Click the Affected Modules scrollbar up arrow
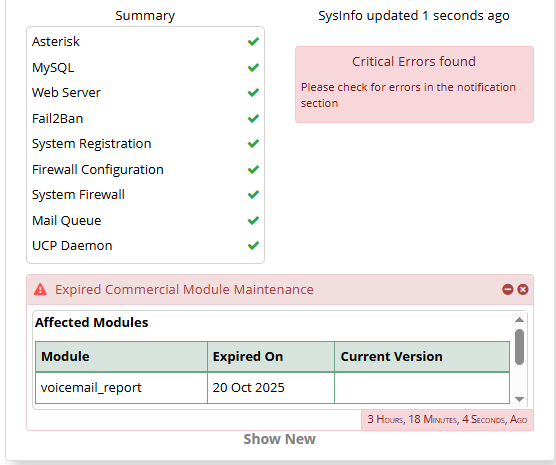This screenshot has height=465, width=556. [519, 320]
